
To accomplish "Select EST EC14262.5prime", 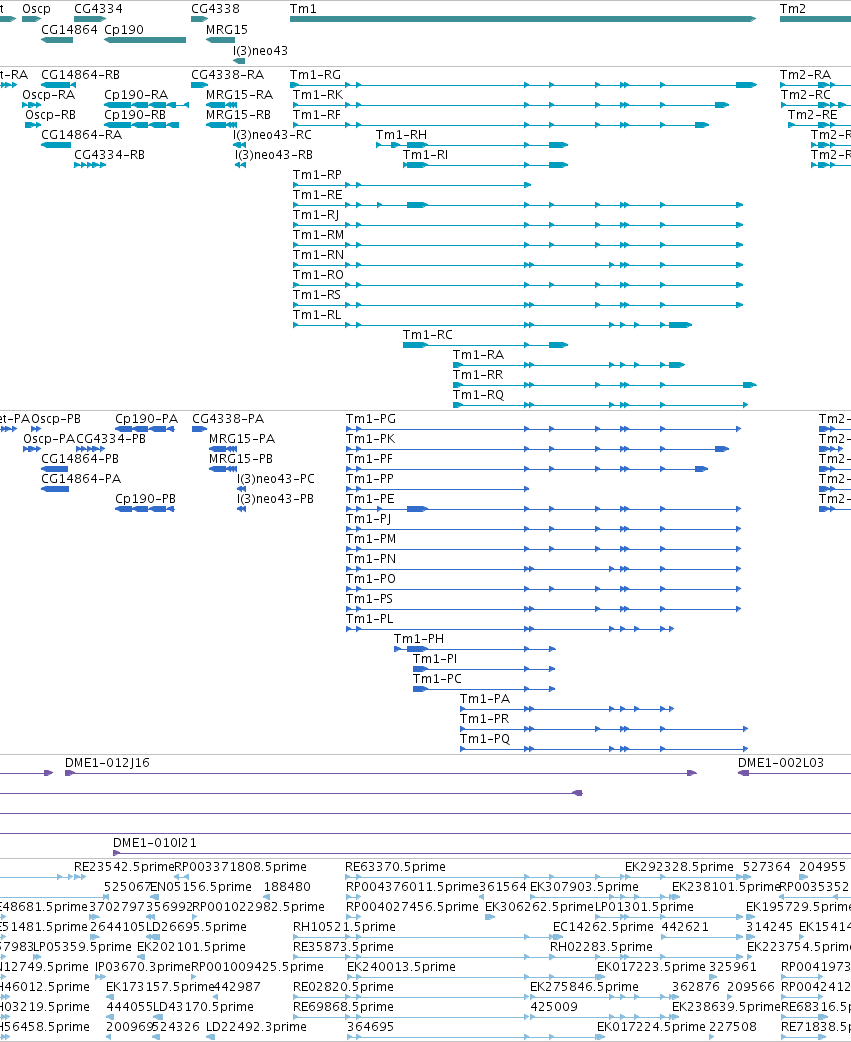I will pos(603,926).
